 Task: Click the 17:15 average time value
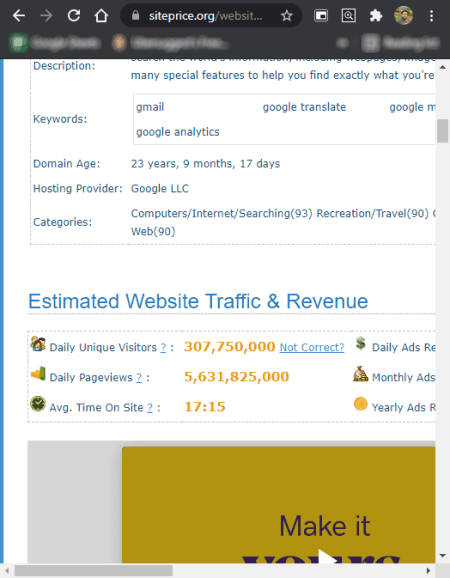coord(205,407)
